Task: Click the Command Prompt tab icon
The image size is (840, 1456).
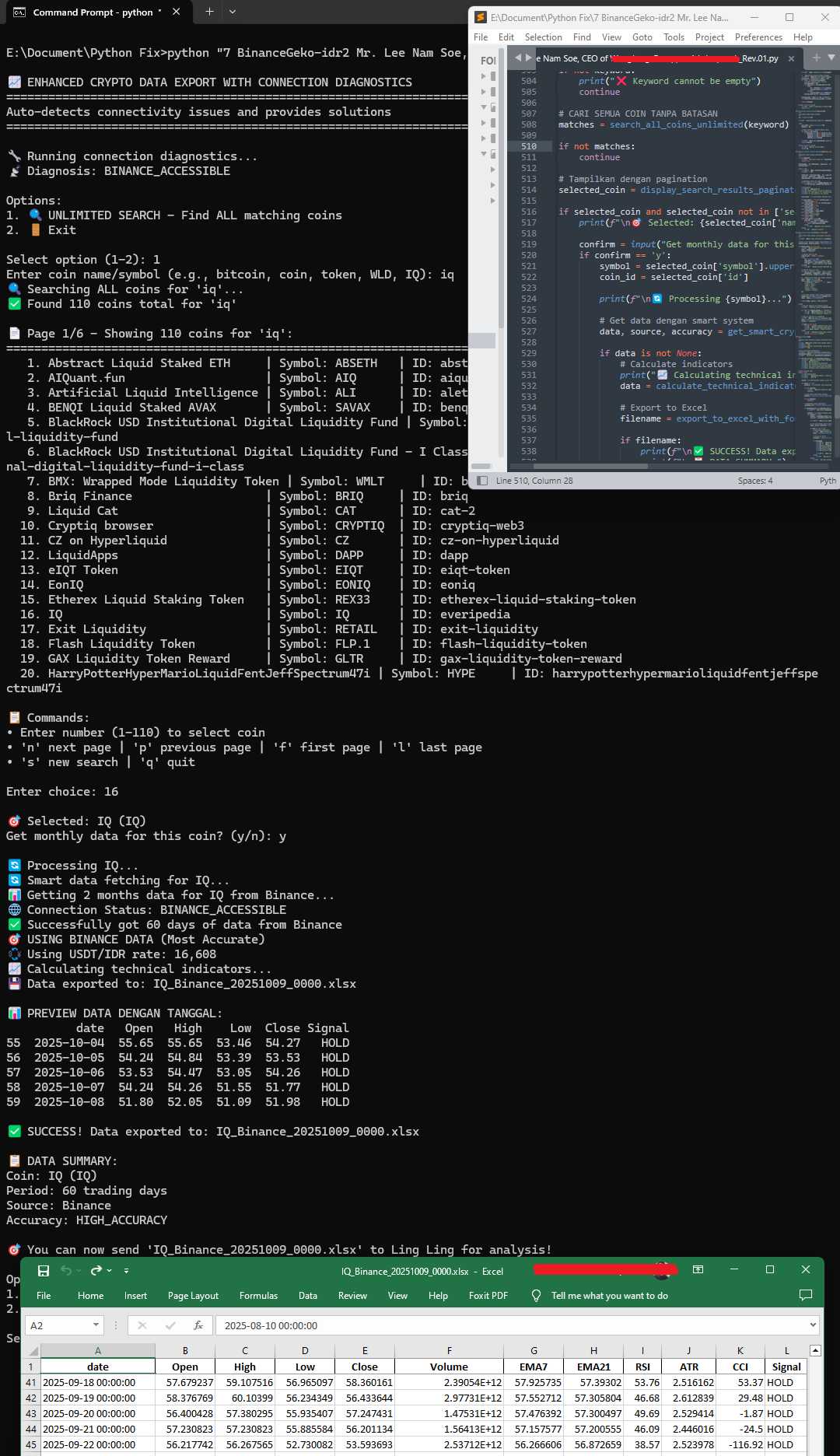Action: pos(19,12)
